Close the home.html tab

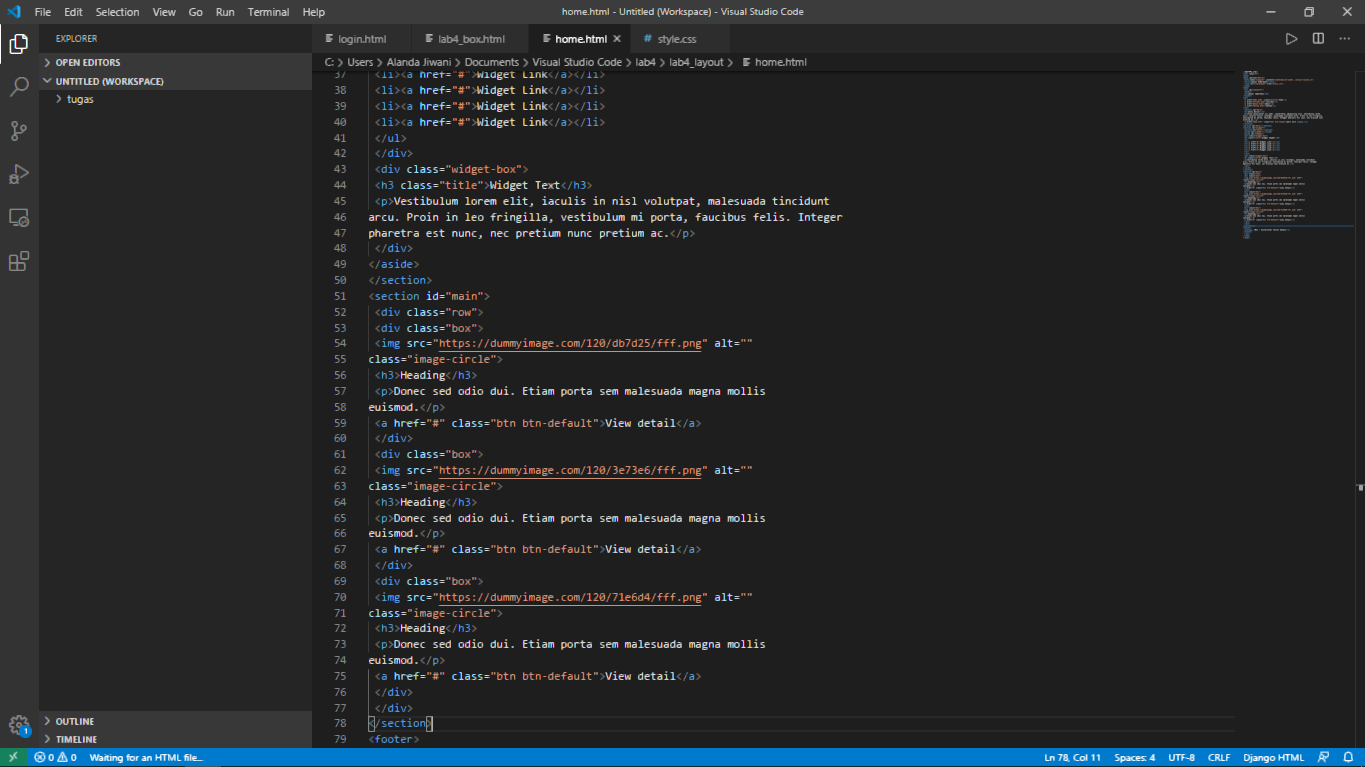coord(617,39)
